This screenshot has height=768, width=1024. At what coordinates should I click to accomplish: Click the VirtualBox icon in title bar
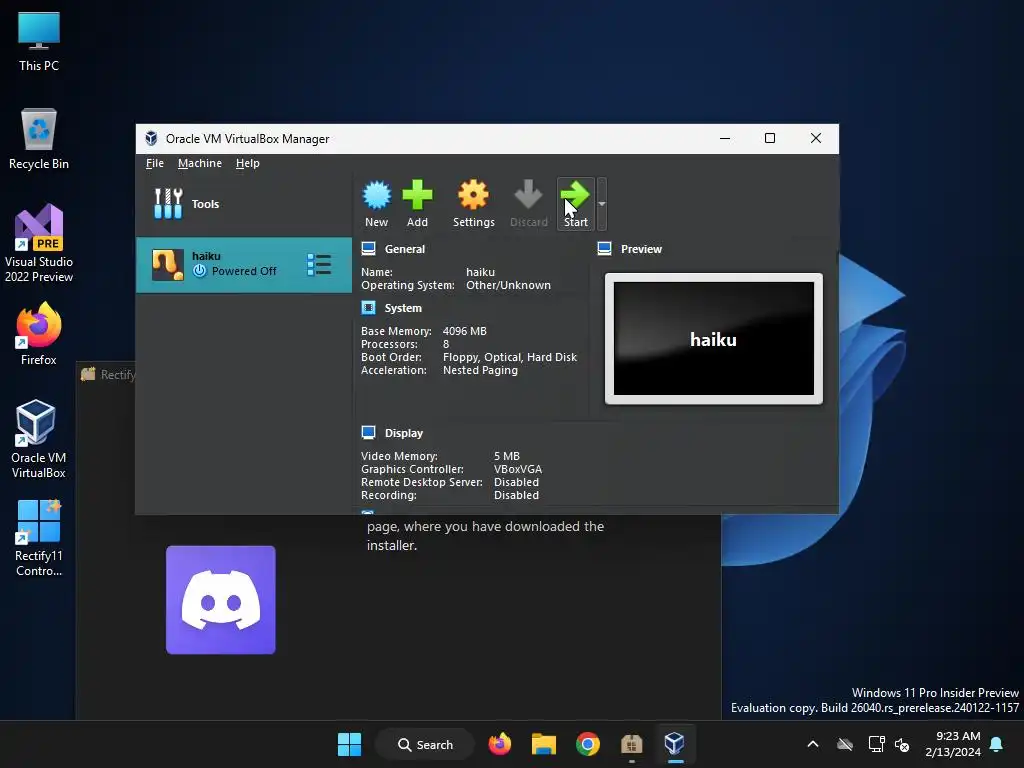pos(152,138)
